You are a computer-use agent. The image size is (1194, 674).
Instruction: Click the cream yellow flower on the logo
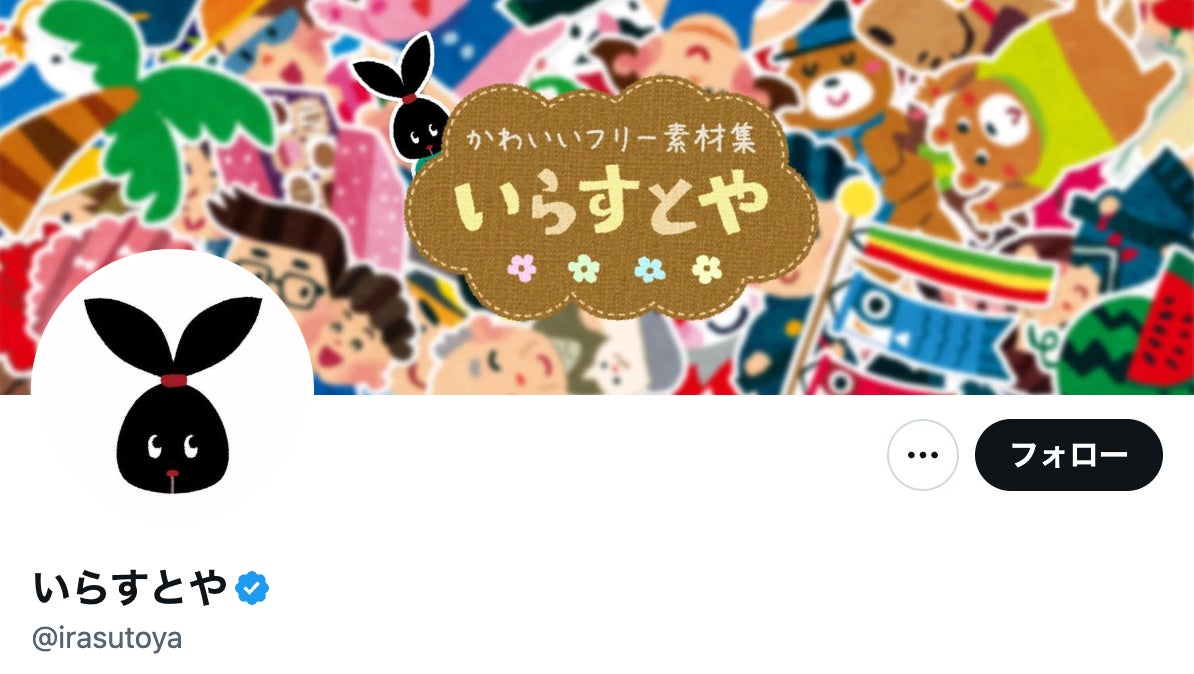coord(707,269)
